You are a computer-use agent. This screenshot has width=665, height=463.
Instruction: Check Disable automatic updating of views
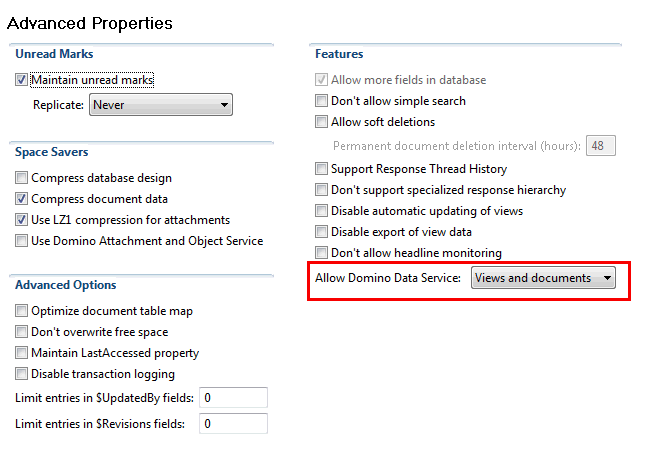(322, 211)
